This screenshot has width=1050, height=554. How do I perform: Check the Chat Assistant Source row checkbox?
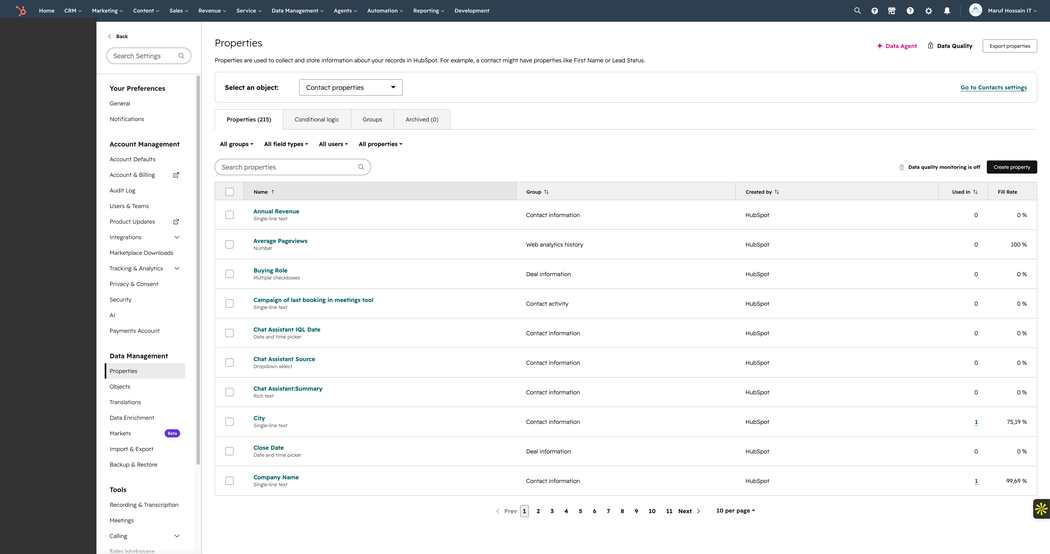(230, 362)
